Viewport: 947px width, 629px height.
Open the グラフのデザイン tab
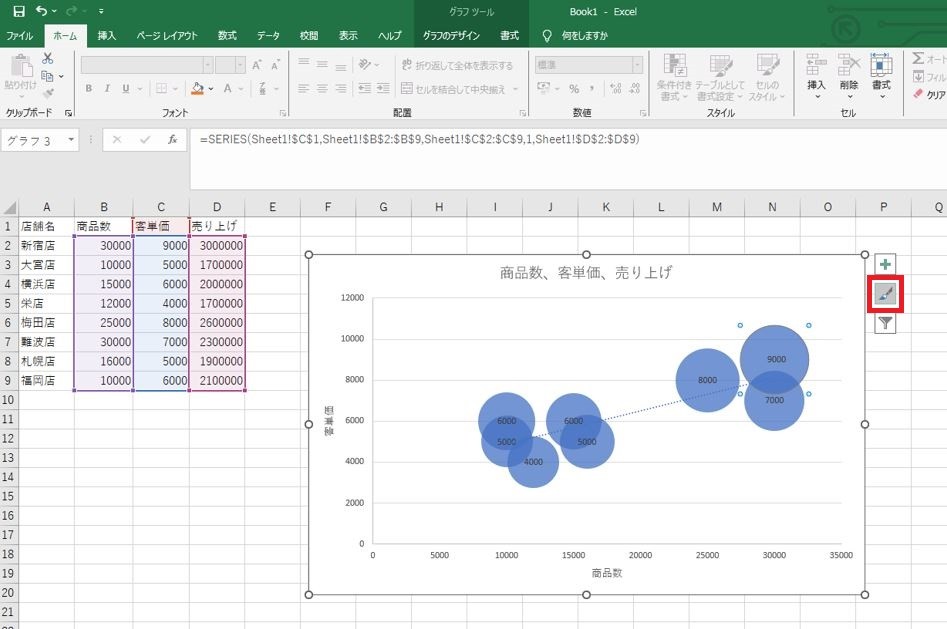click(451, 36)
